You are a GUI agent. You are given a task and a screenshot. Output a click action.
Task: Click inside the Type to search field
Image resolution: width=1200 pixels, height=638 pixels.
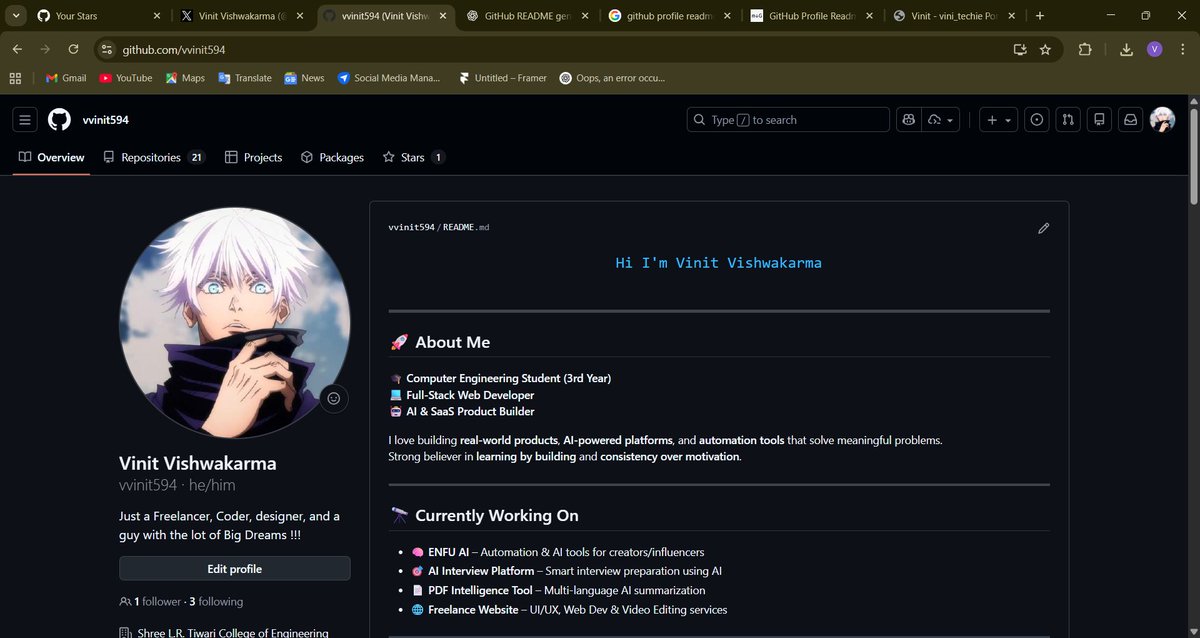click(x=787, y=119)
